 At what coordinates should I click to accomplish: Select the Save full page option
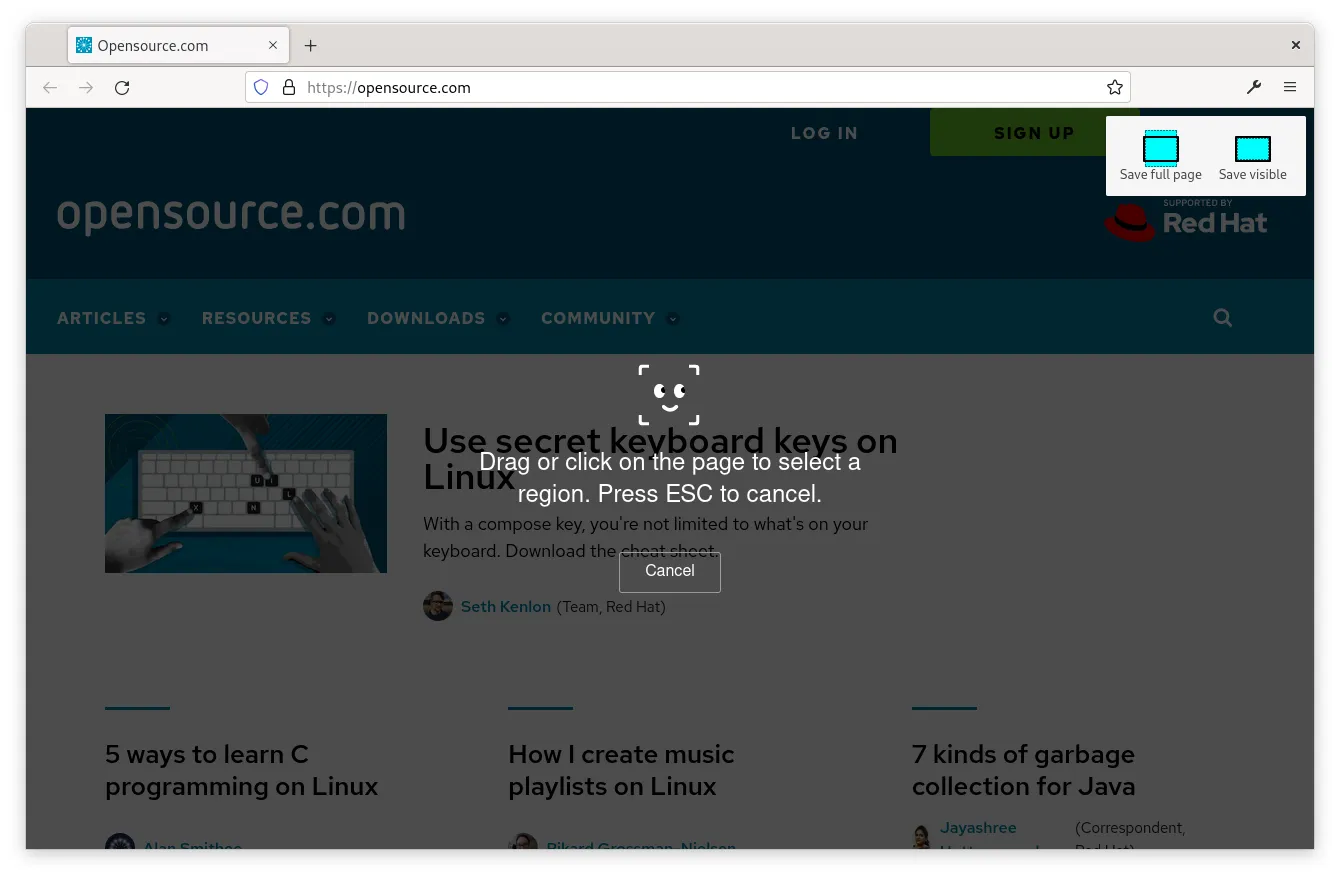1160,149
